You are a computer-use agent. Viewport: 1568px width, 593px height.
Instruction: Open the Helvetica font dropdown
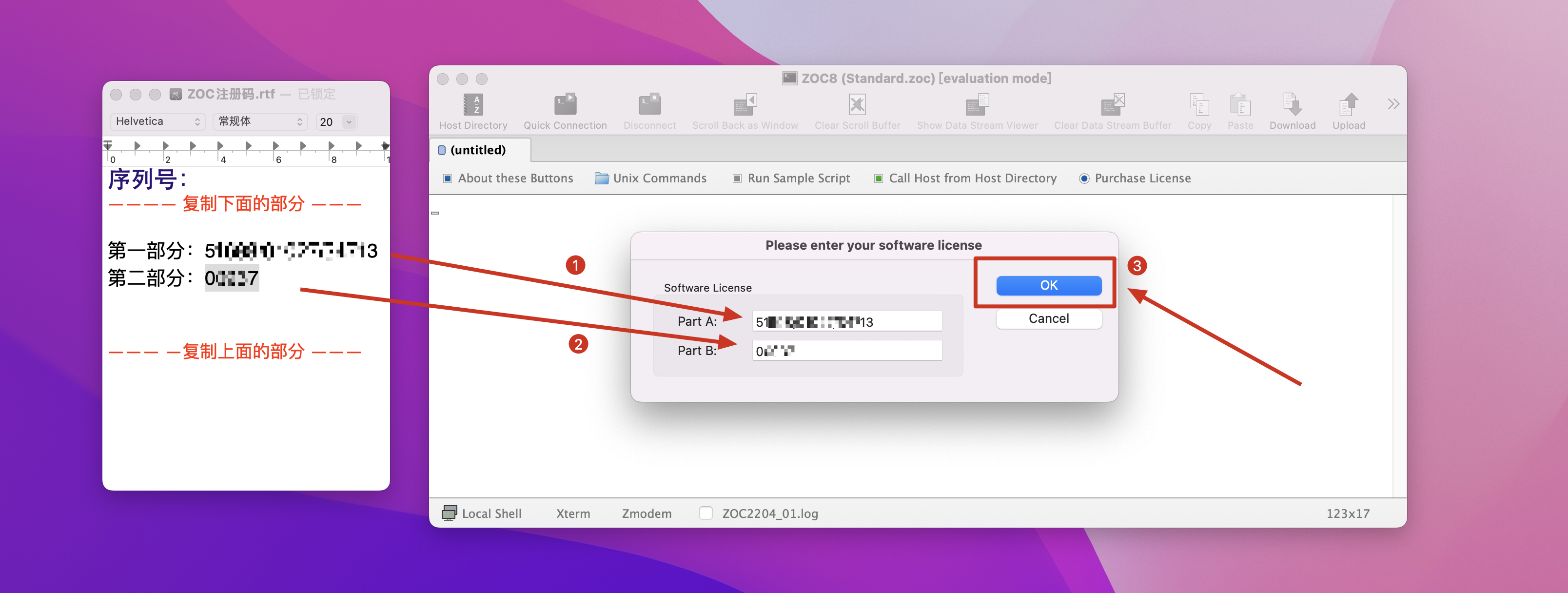click(x=157, y=122)
